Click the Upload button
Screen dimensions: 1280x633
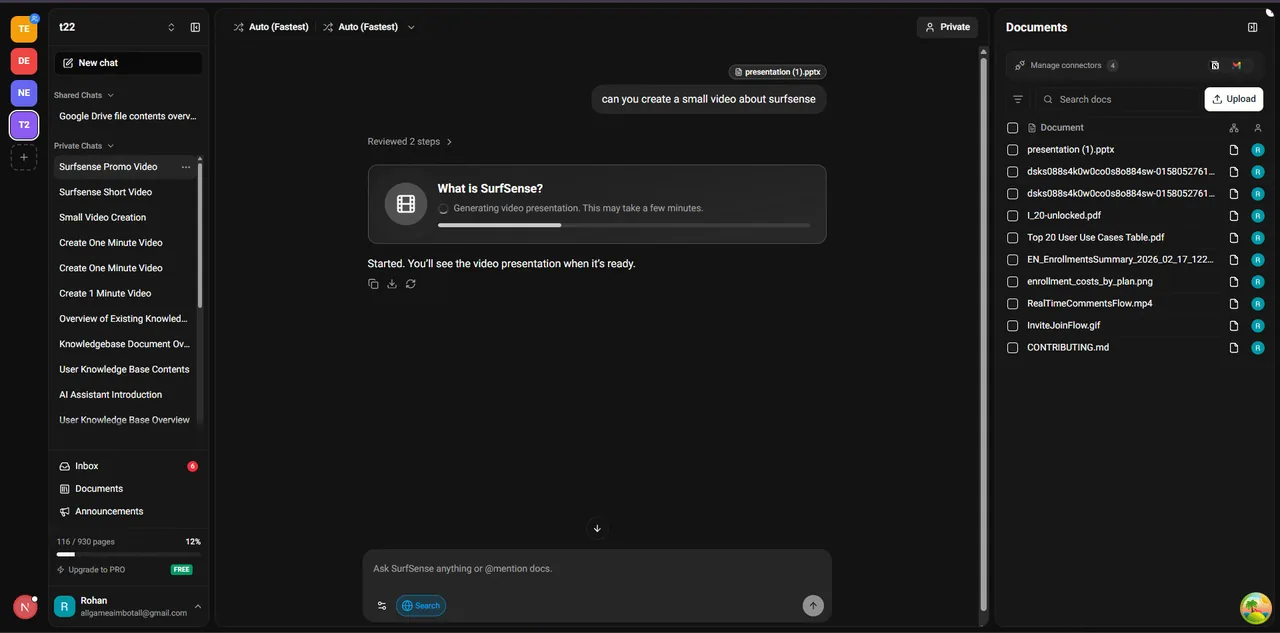click(x=1233, y=99)
